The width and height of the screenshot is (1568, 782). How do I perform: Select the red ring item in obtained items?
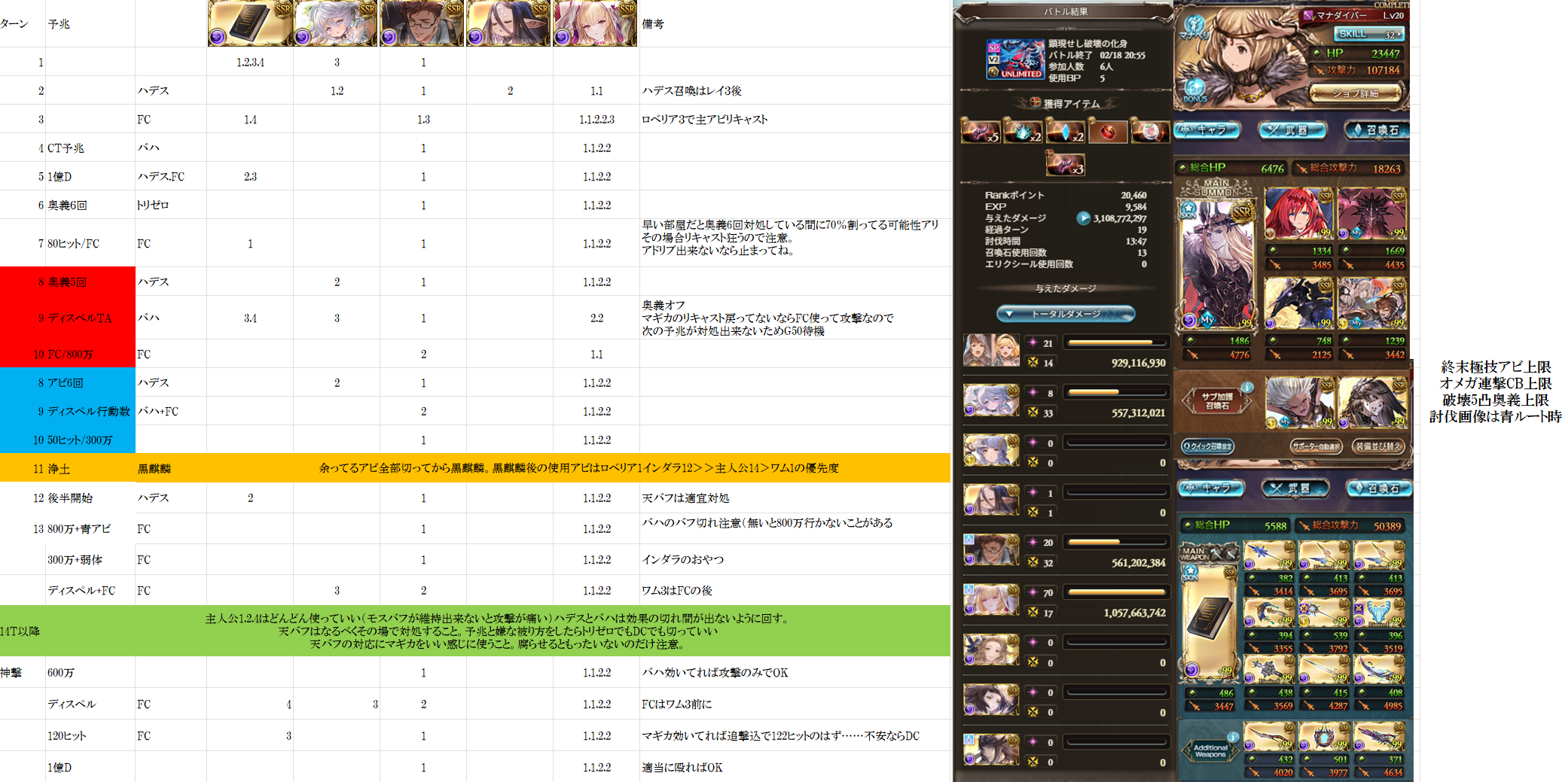click(x=1108, y=132)
